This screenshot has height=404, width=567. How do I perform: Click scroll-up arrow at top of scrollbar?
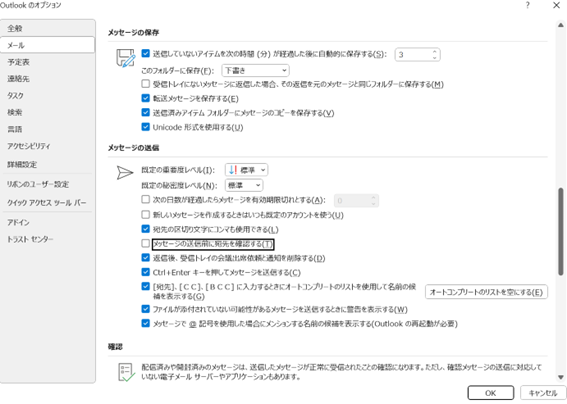coord(560,25)
